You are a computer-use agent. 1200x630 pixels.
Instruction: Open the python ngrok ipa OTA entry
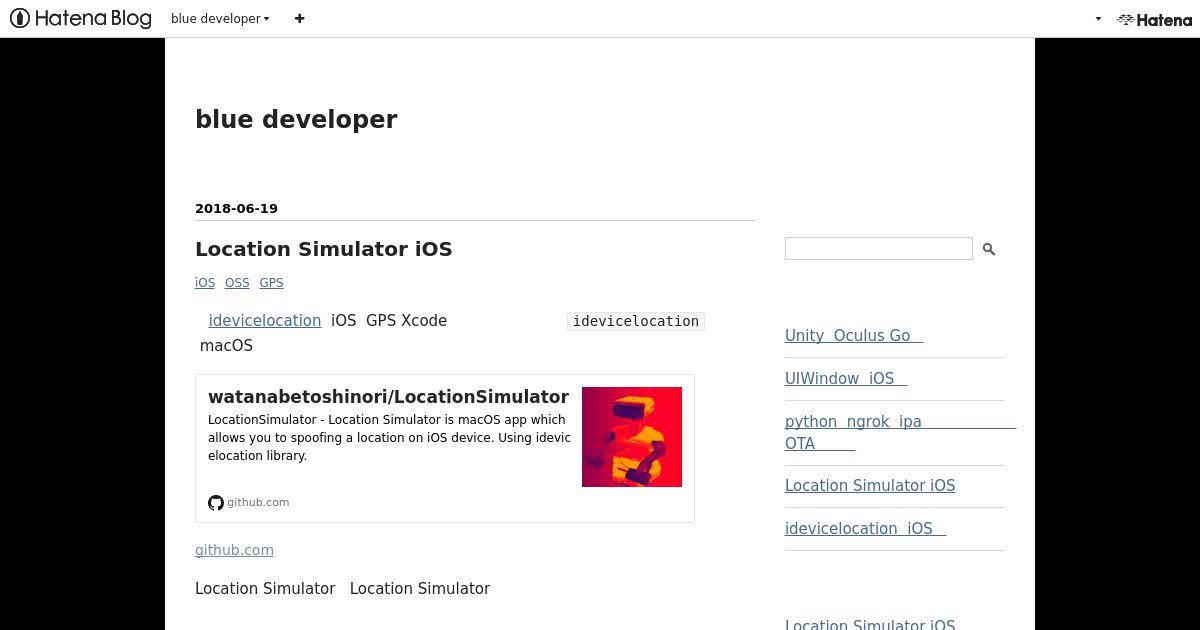pyautogui.click(x=900, y=432)
